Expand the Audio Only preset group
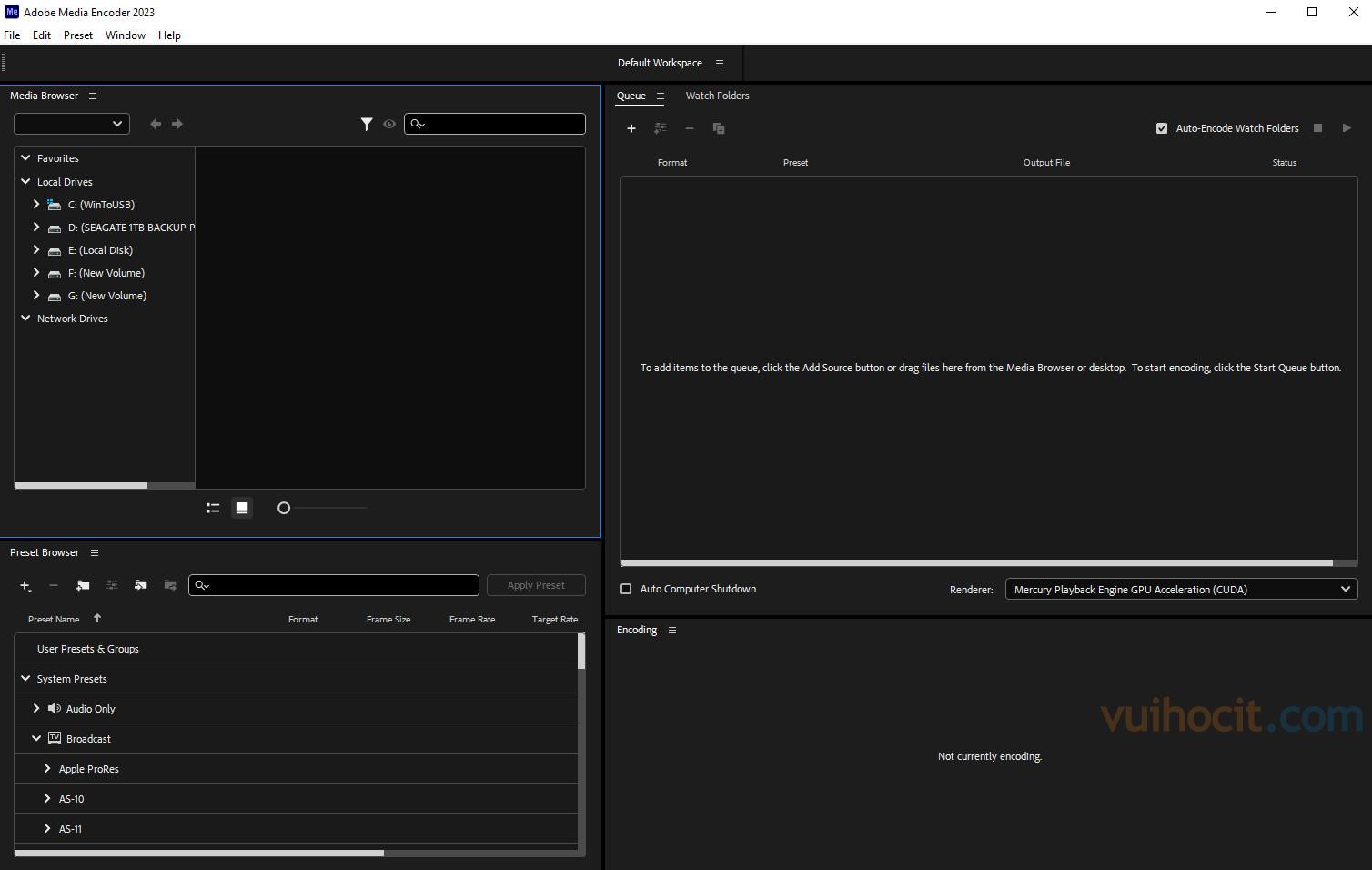 [x=36, y=708]
